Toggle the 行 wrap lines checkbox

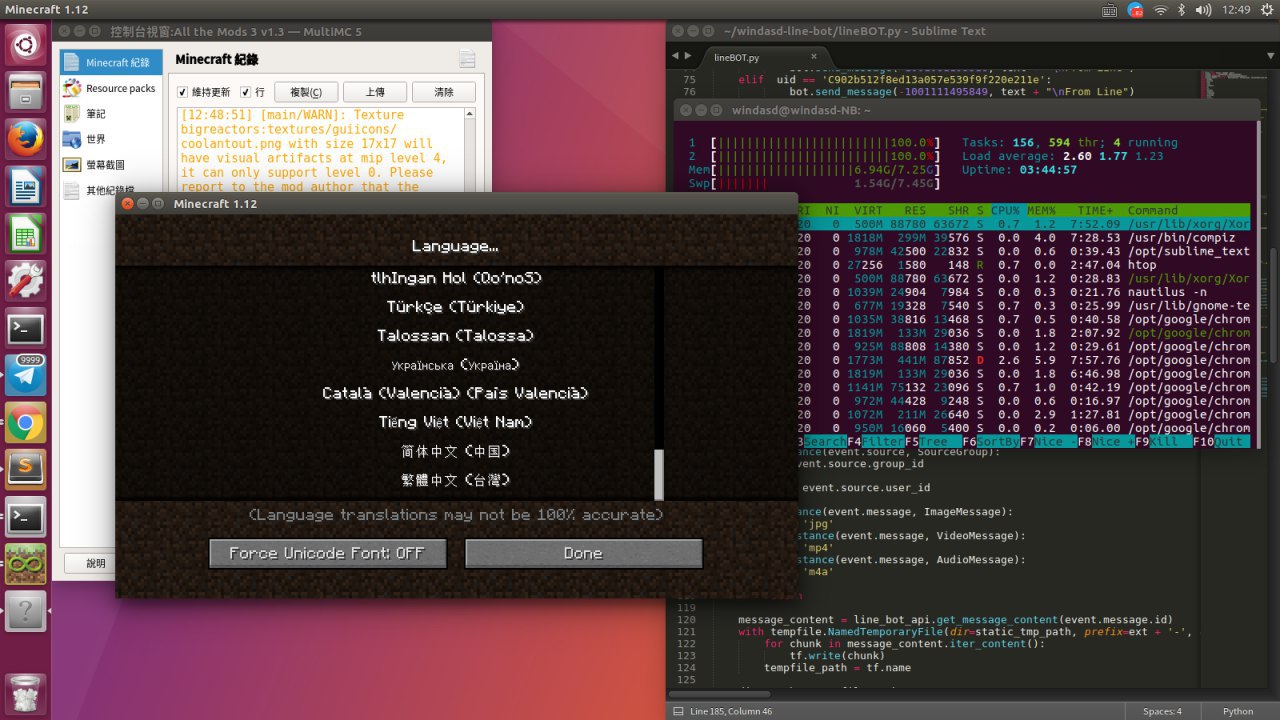click(x=245, y=92)
